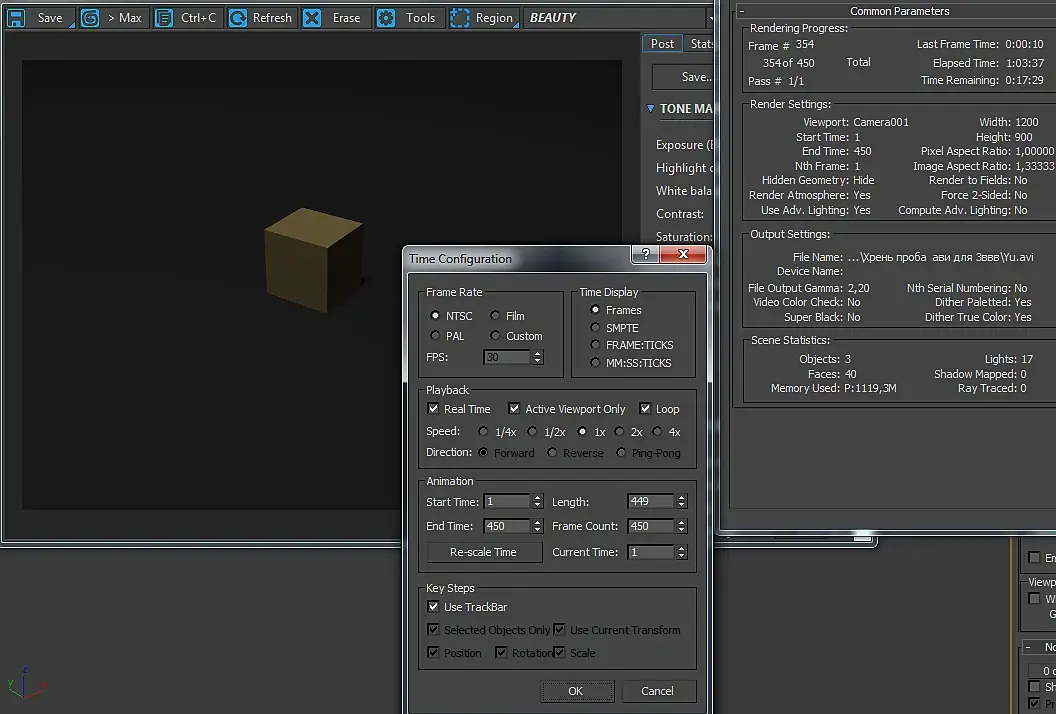Click the help question mark in Time Configuration
Viewport: 1056px width, 714px height.
point(647,255)
